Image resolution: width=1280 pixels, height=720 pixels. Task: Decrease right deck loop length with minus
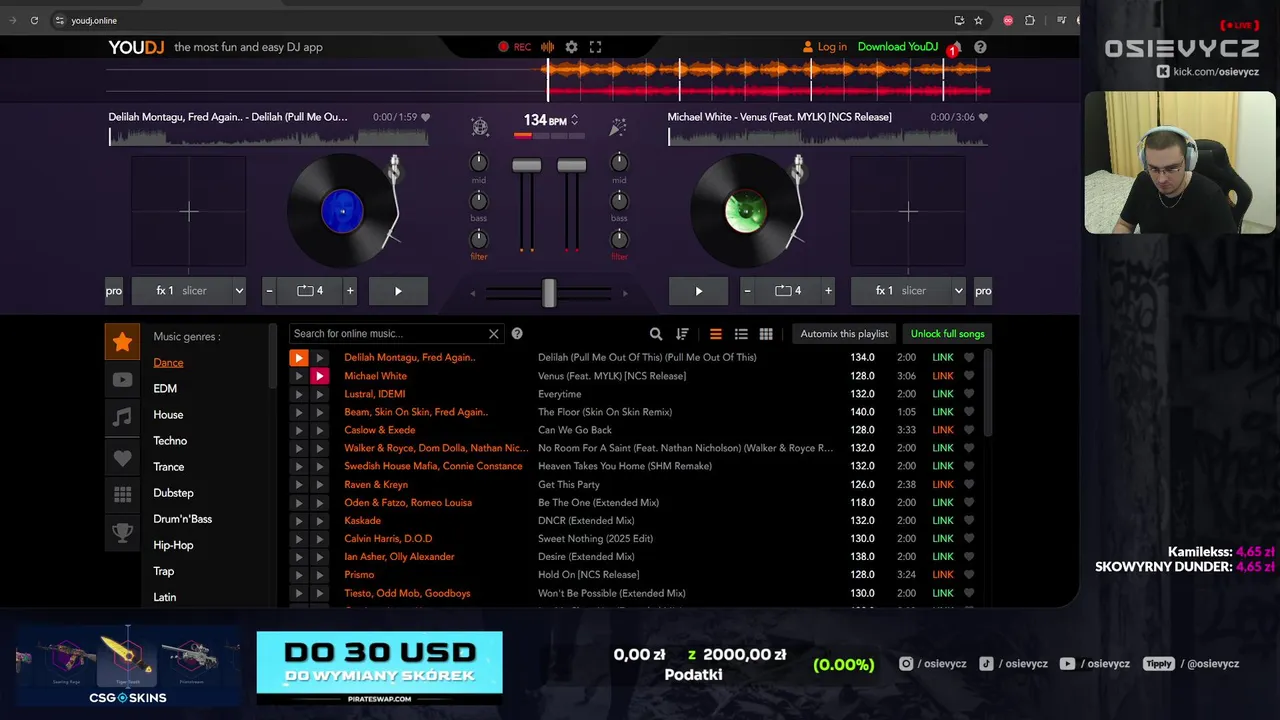747,291
